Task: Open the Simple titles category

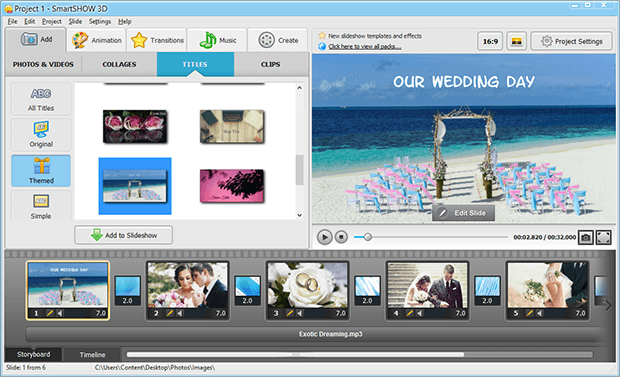Action: click(41, 206)
